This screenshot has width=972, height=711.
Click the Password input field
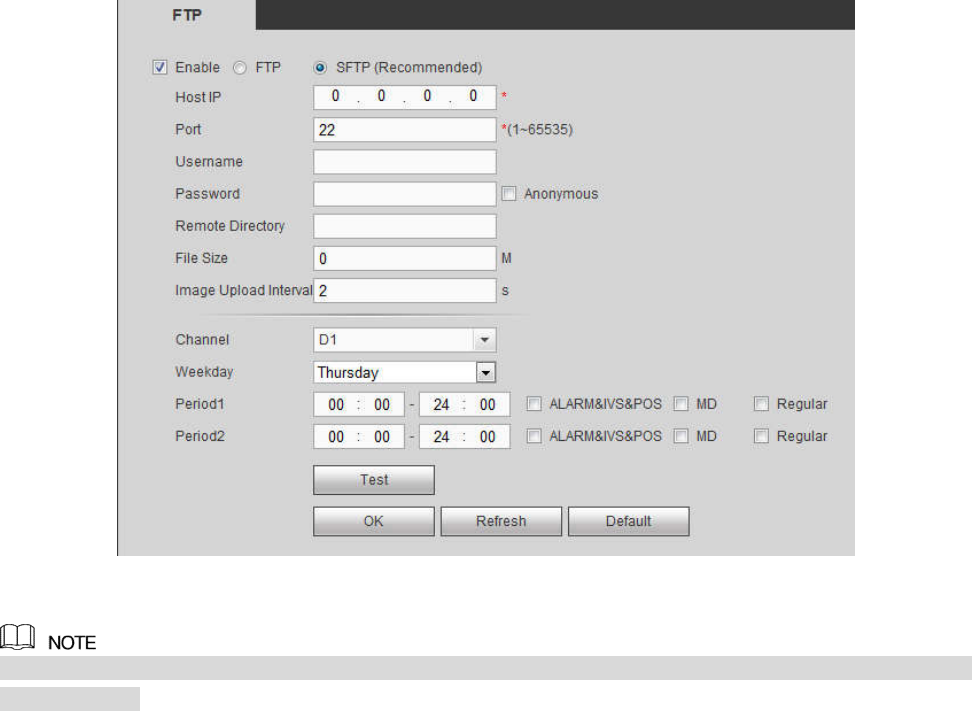405,194
